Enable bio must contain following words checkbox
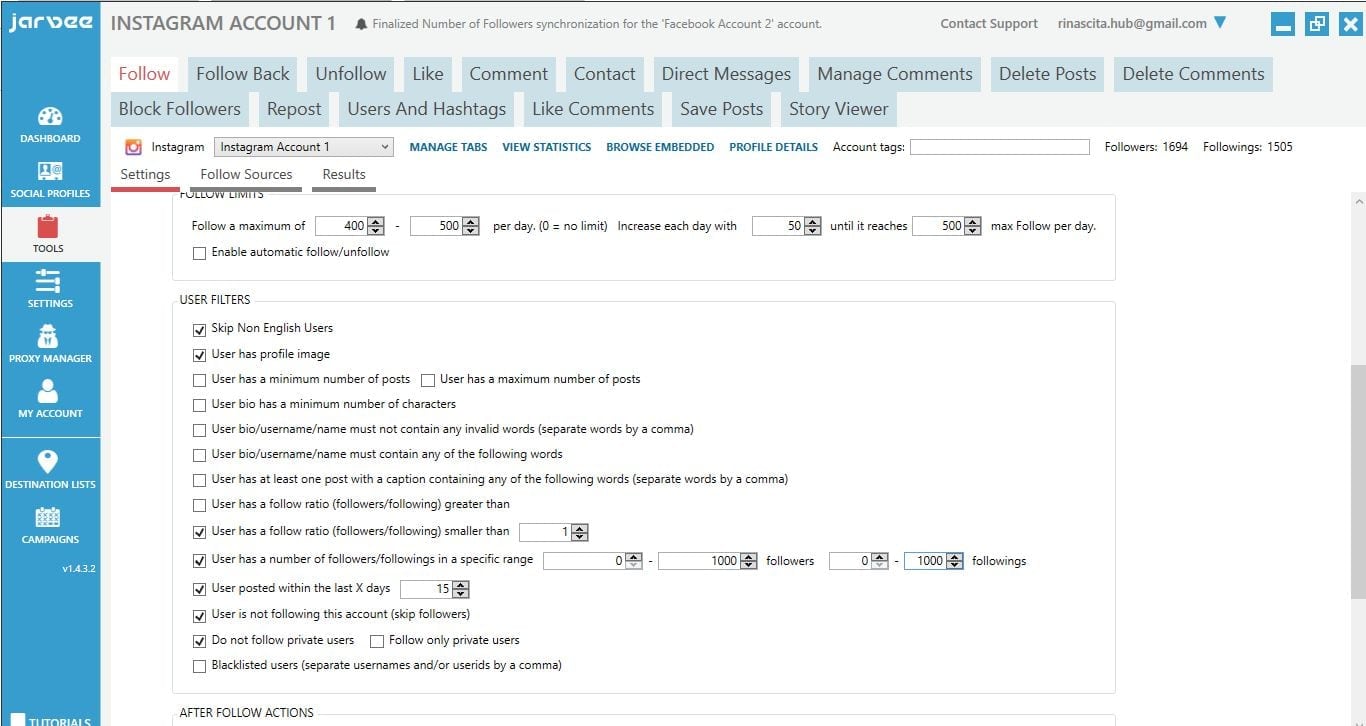Screen dimensions: 1366x726 (x=199, y=455)
